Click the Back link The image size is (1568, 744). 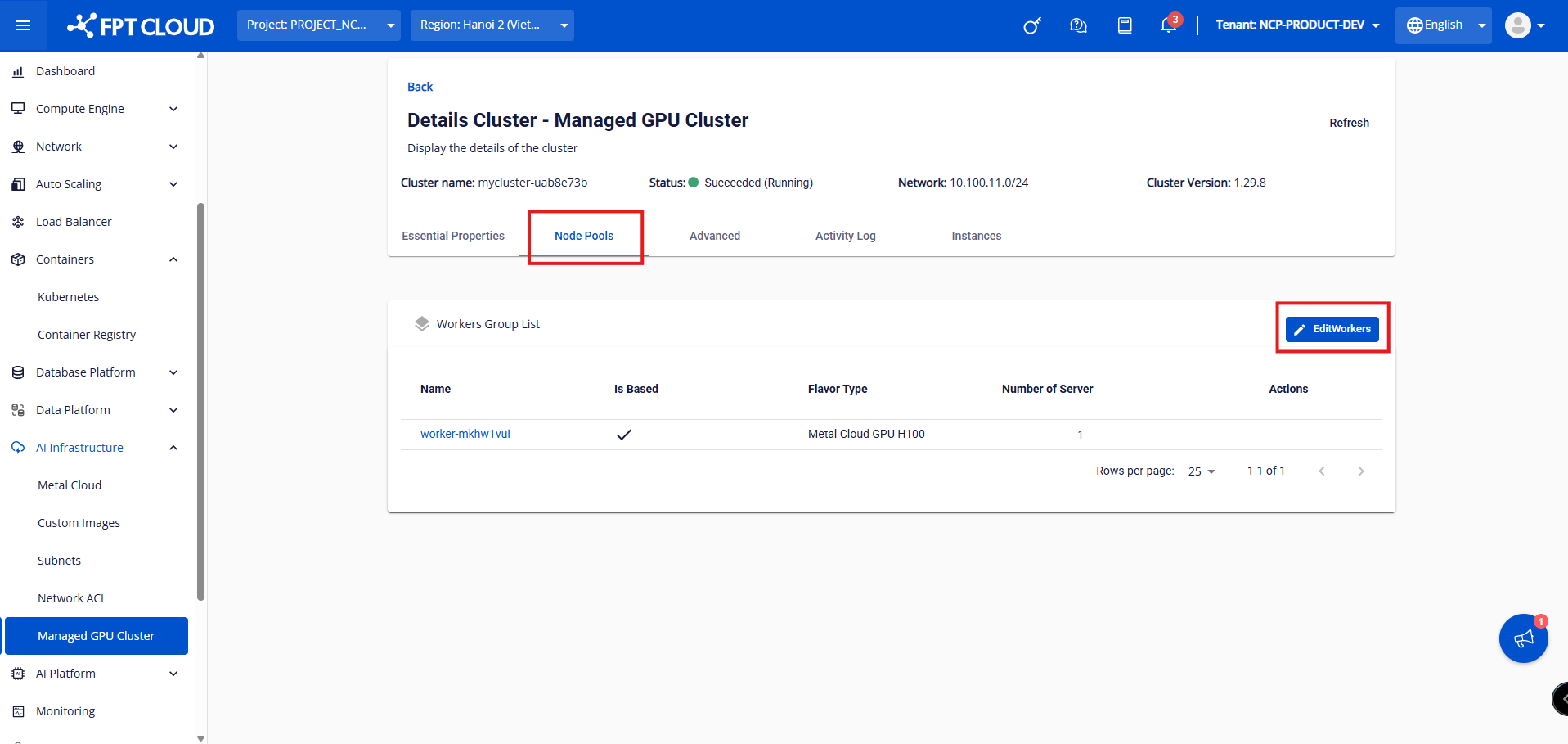(420, 87)
